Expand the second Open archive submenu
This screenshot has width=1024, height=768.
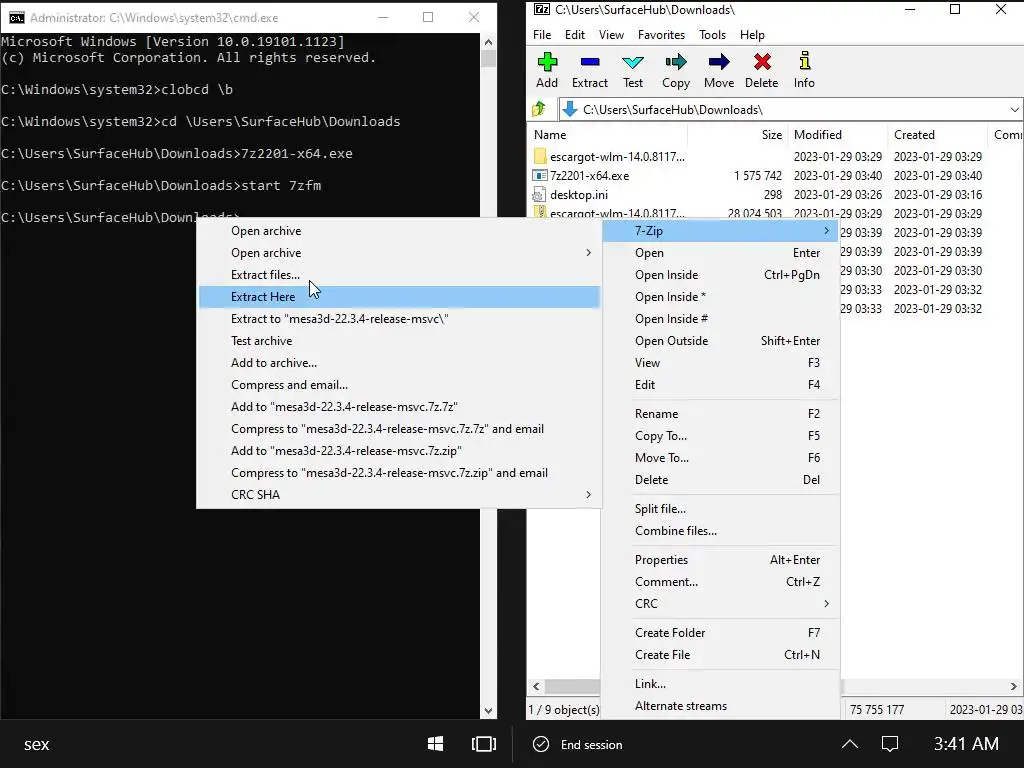tap(398, 253)
